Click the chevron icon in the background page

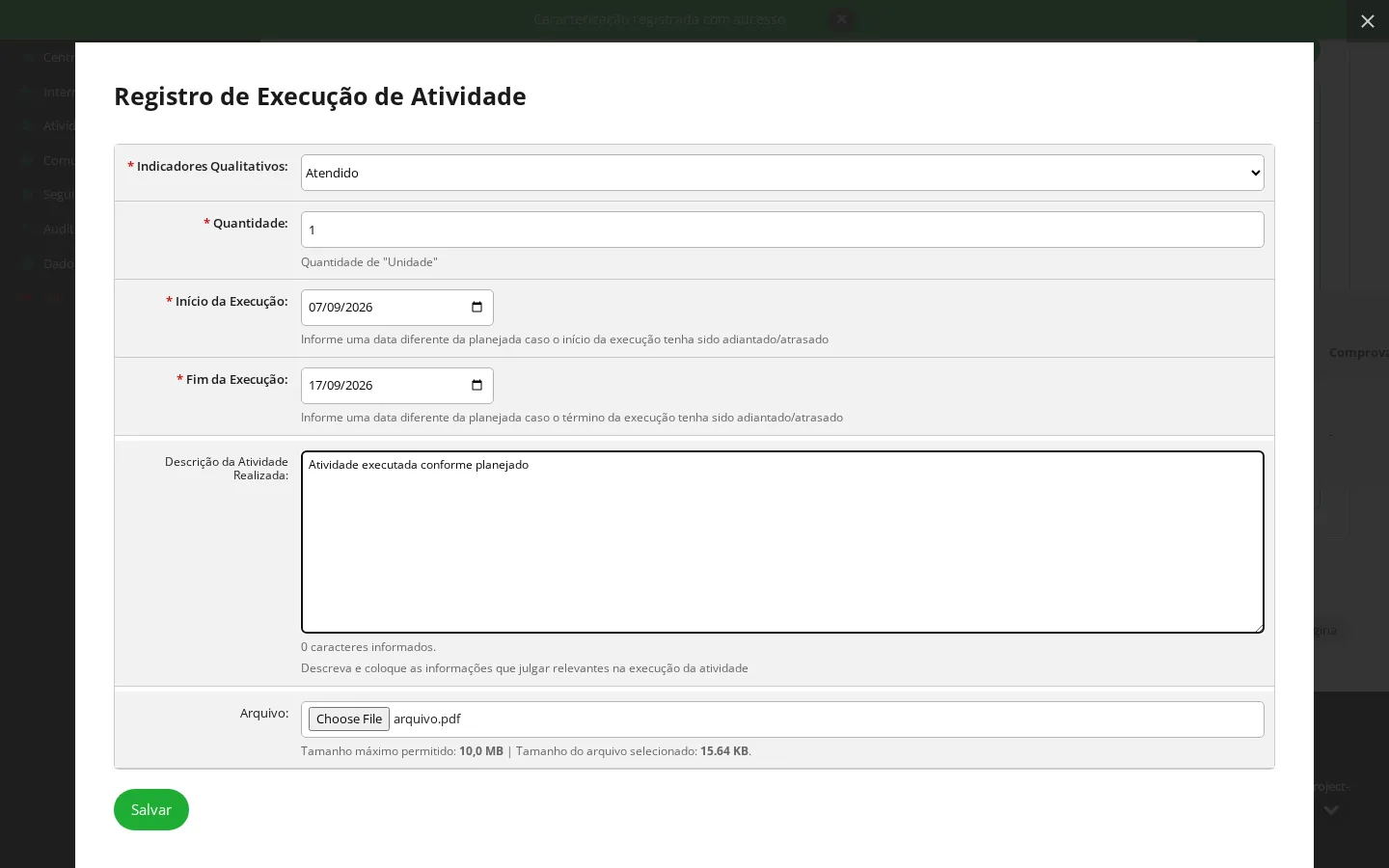[x=1331, y=811]
